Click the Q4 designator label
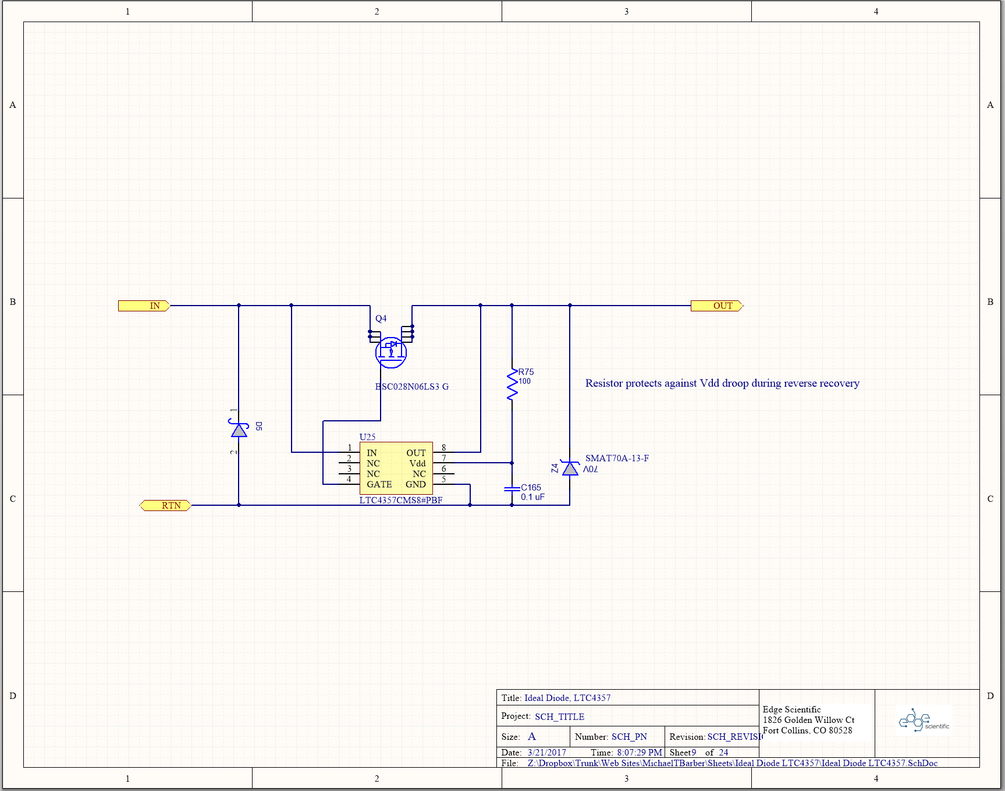This screenshot has height=791, width=1005. (381, 319)
